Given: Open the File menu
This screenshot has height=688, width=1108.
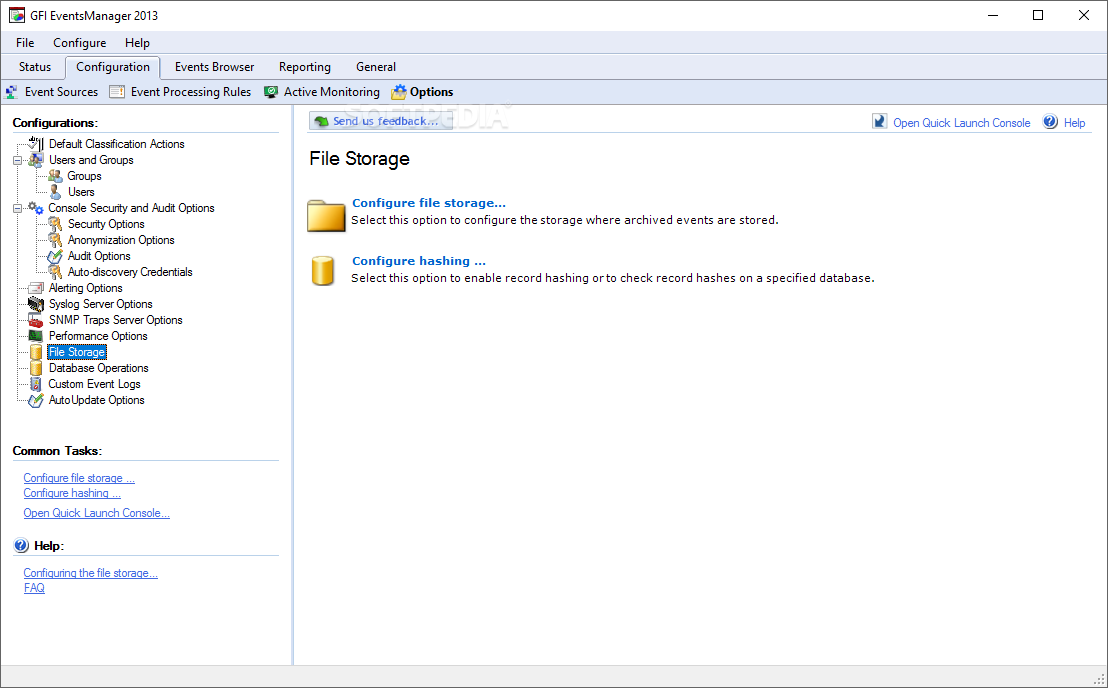Looking at the screenshot, I should 25,42.
